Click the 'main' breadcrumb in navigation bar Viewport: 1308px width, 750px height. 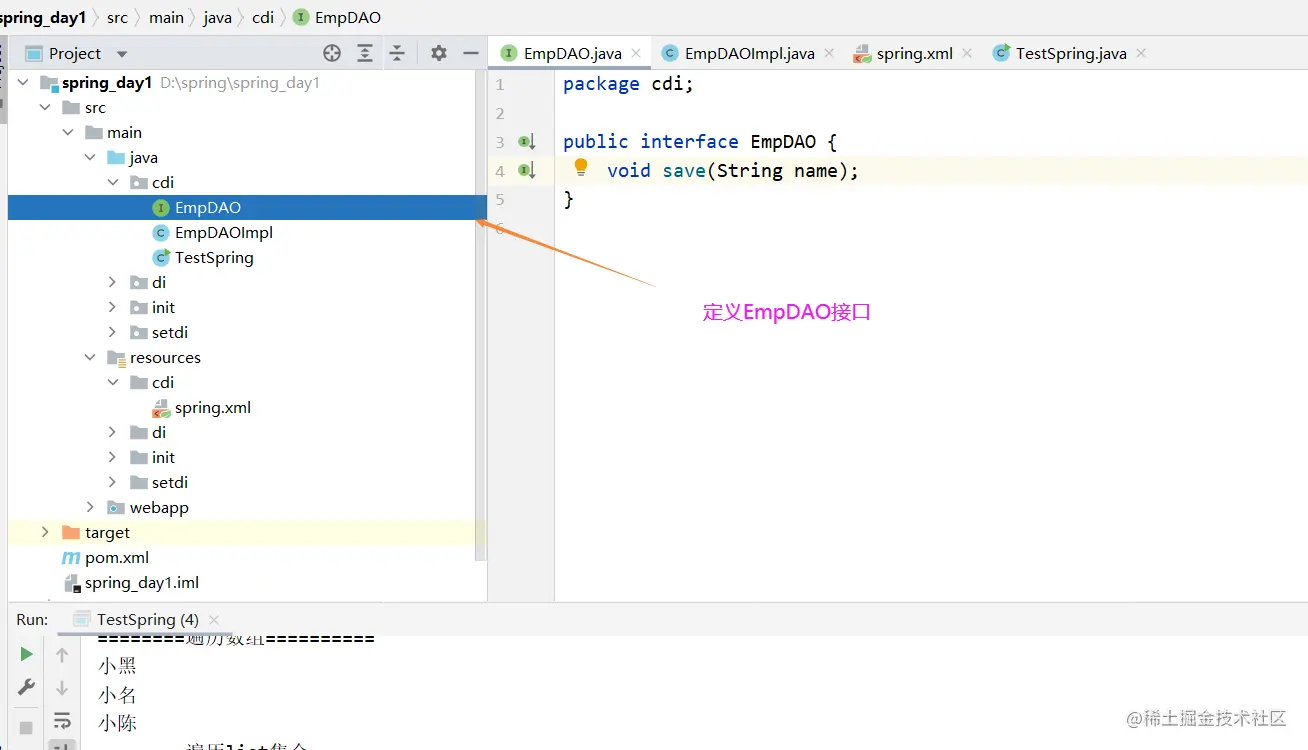[166, 17]
